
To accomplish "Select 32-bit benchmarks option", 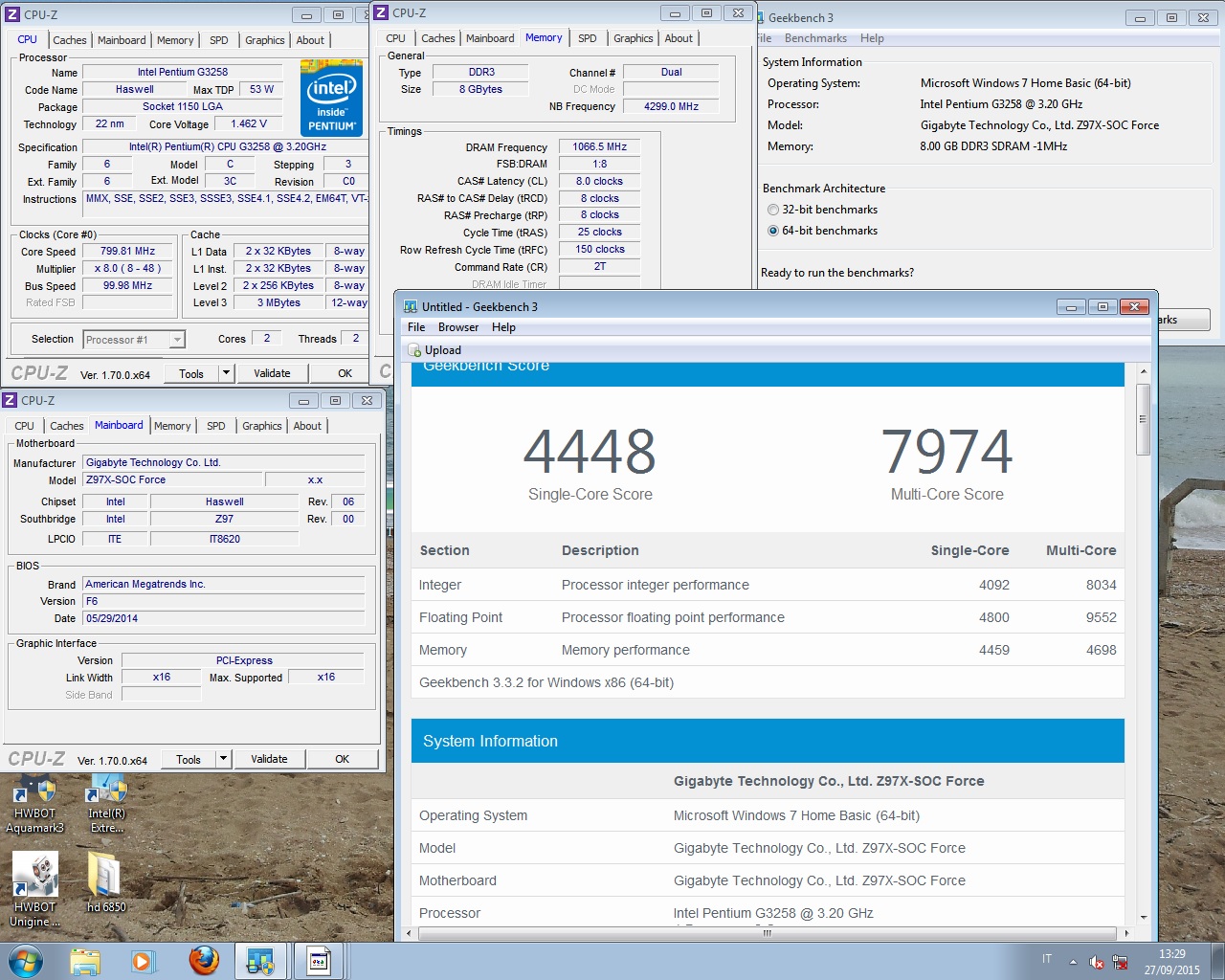I will coord(773,210).
